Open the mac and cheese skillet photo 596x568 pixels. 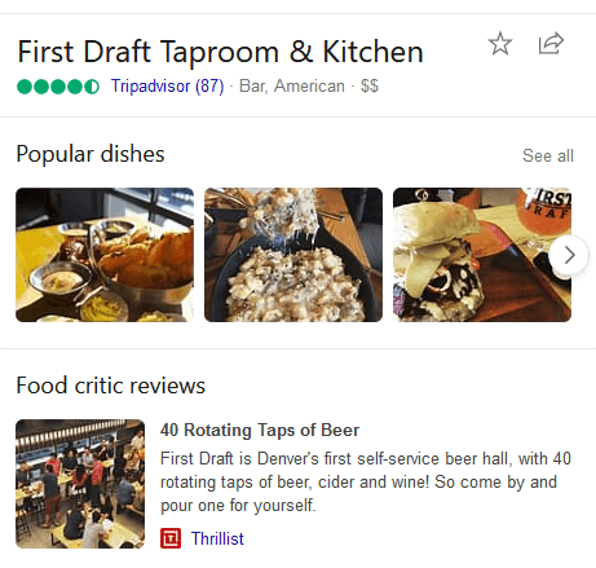tap(293, 255)
